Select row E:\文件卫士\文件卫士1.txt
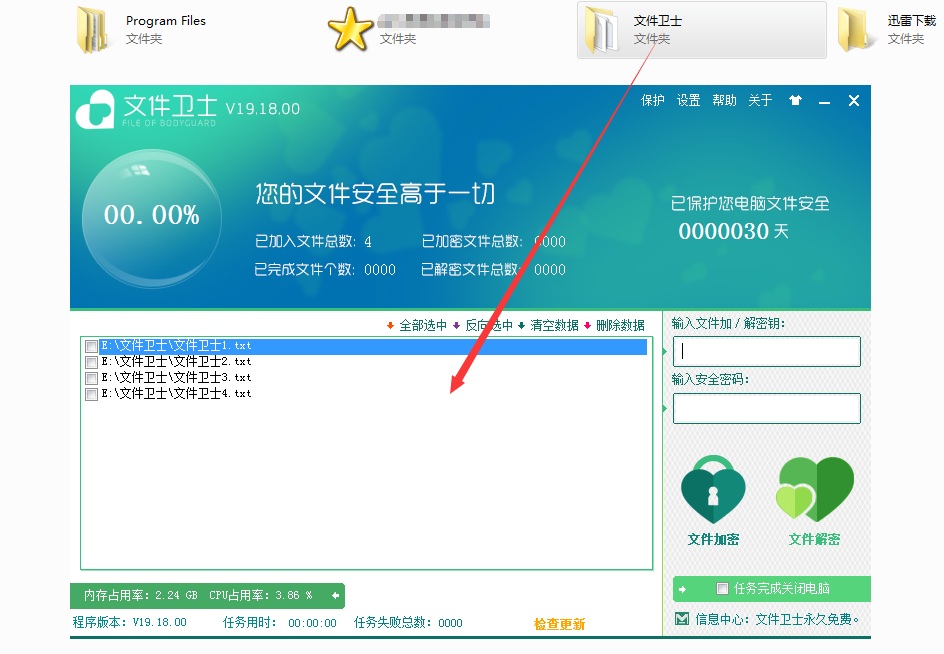The height and width of the screenshot is (654, 944). pos(373,346)
